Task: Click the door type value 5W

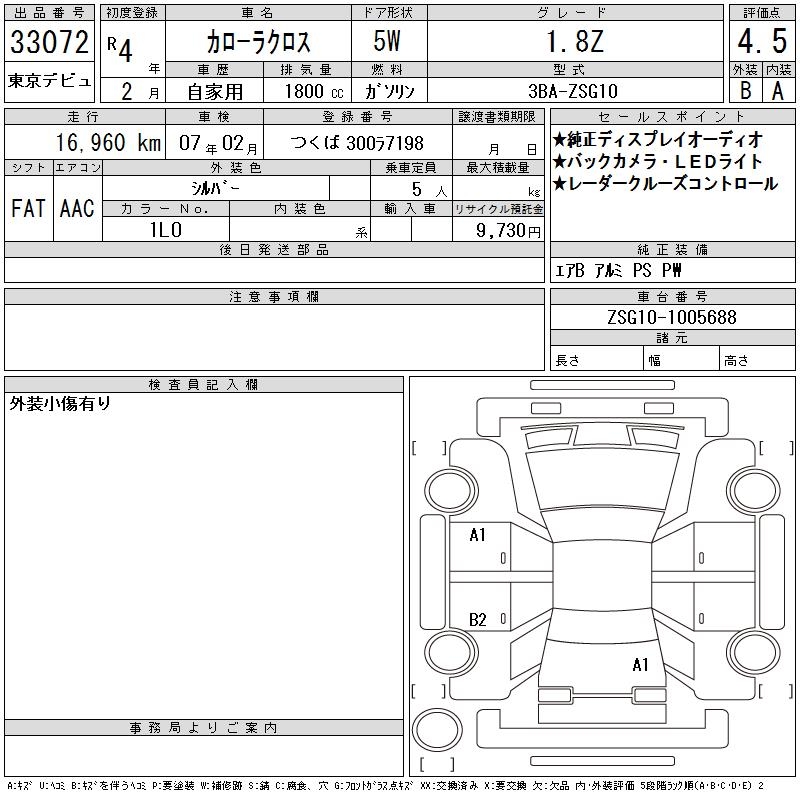Action: (x=387, y=41)
